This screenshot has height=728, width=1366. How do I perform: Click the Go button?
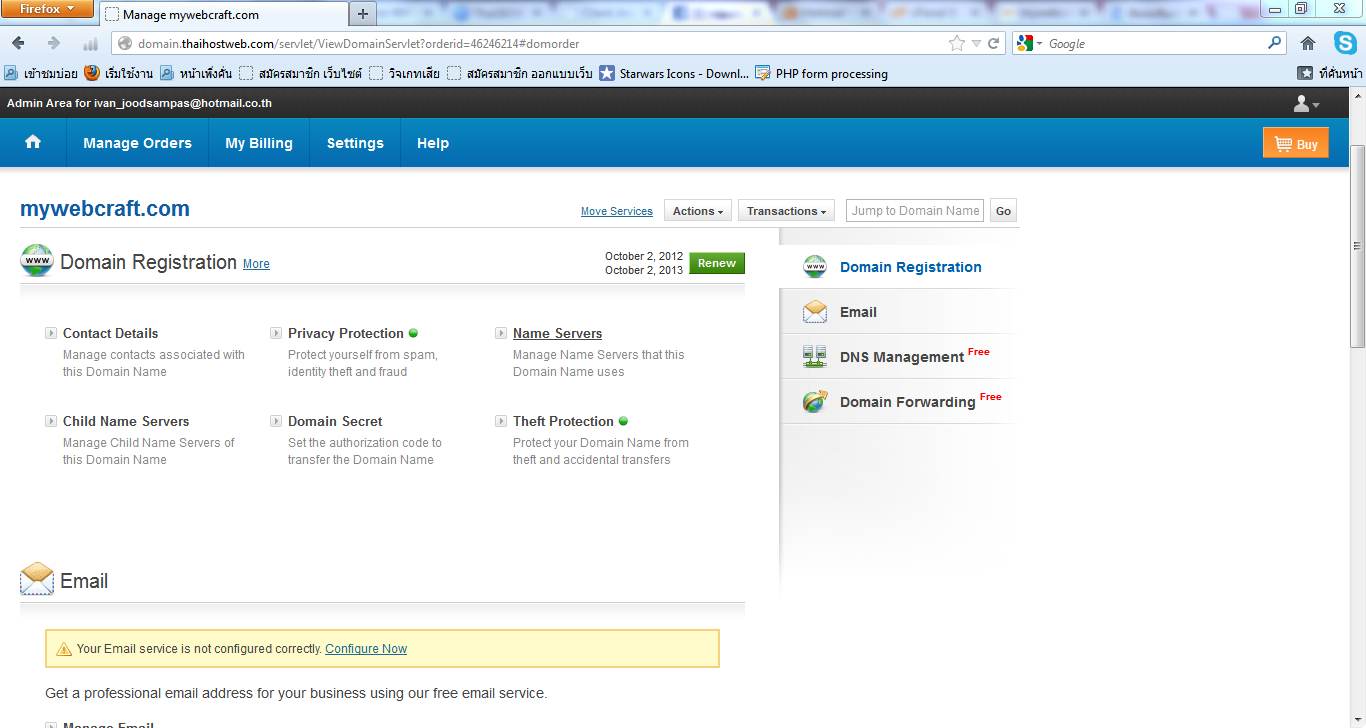point(1003,211)
